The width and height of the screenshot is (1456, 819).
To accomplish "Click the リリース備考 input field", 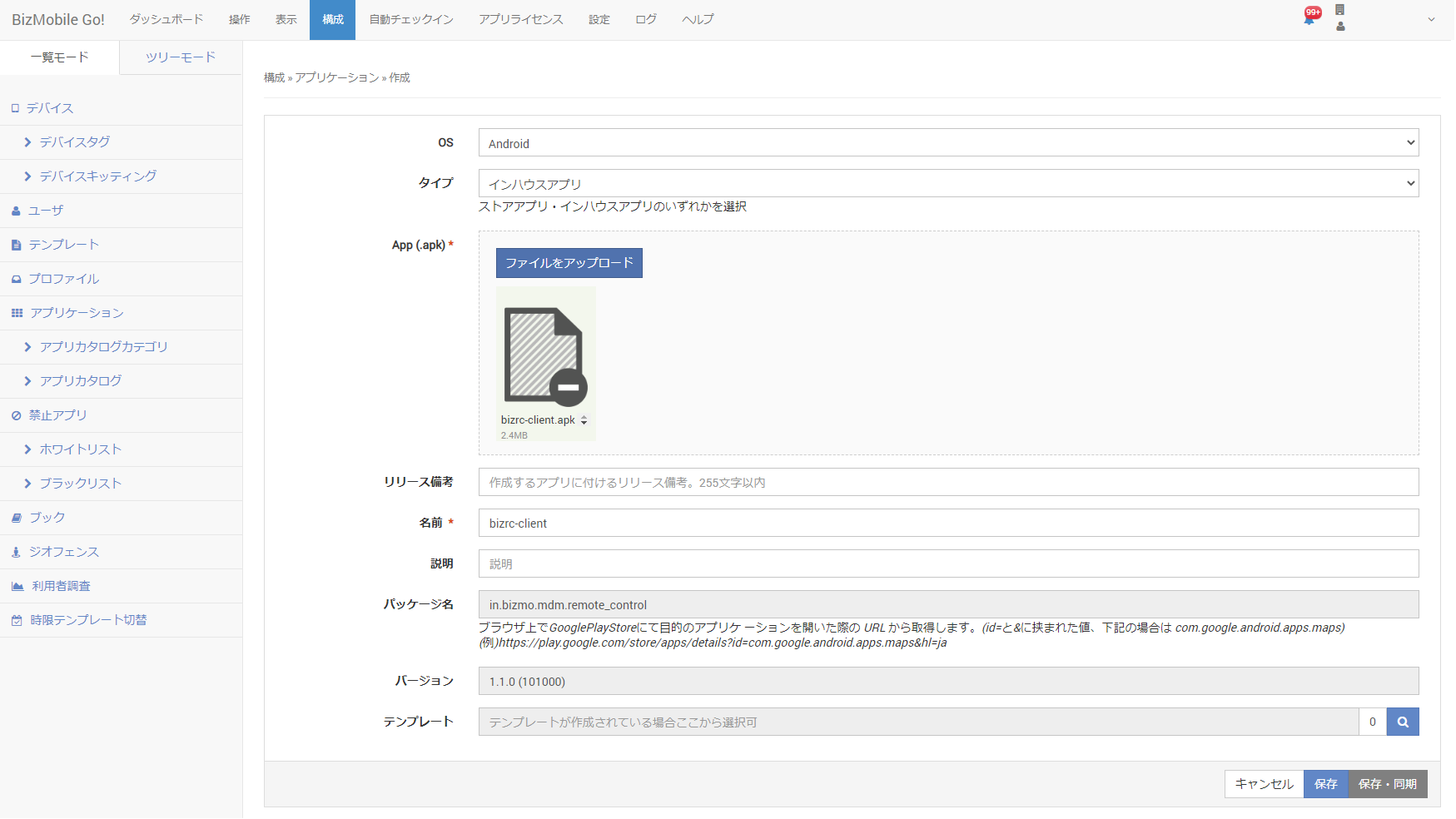I will (x=947, y=483).
